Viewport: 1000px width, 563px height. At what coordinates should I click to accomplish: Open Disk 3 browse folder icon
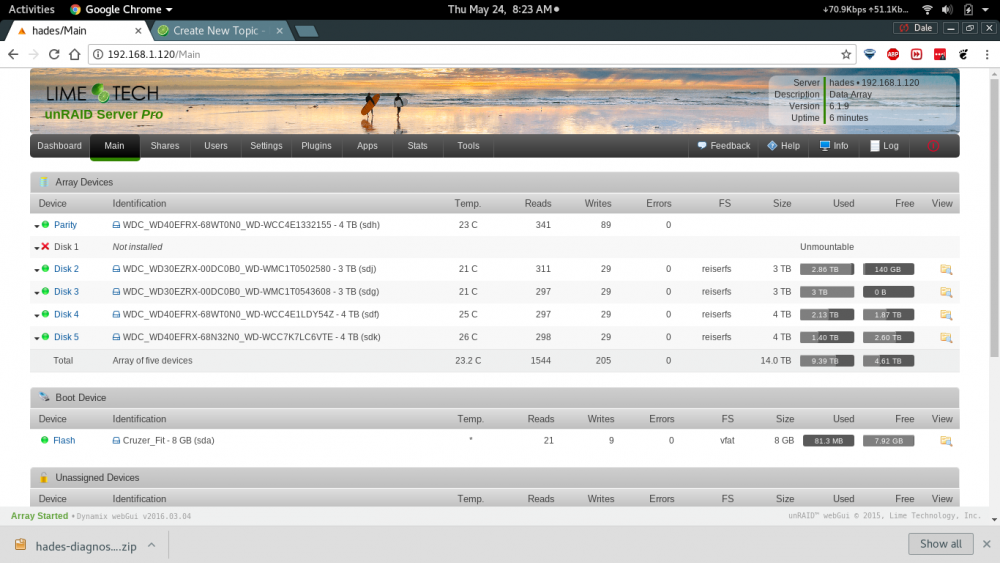pyautogui.click(x=946, y=292)
